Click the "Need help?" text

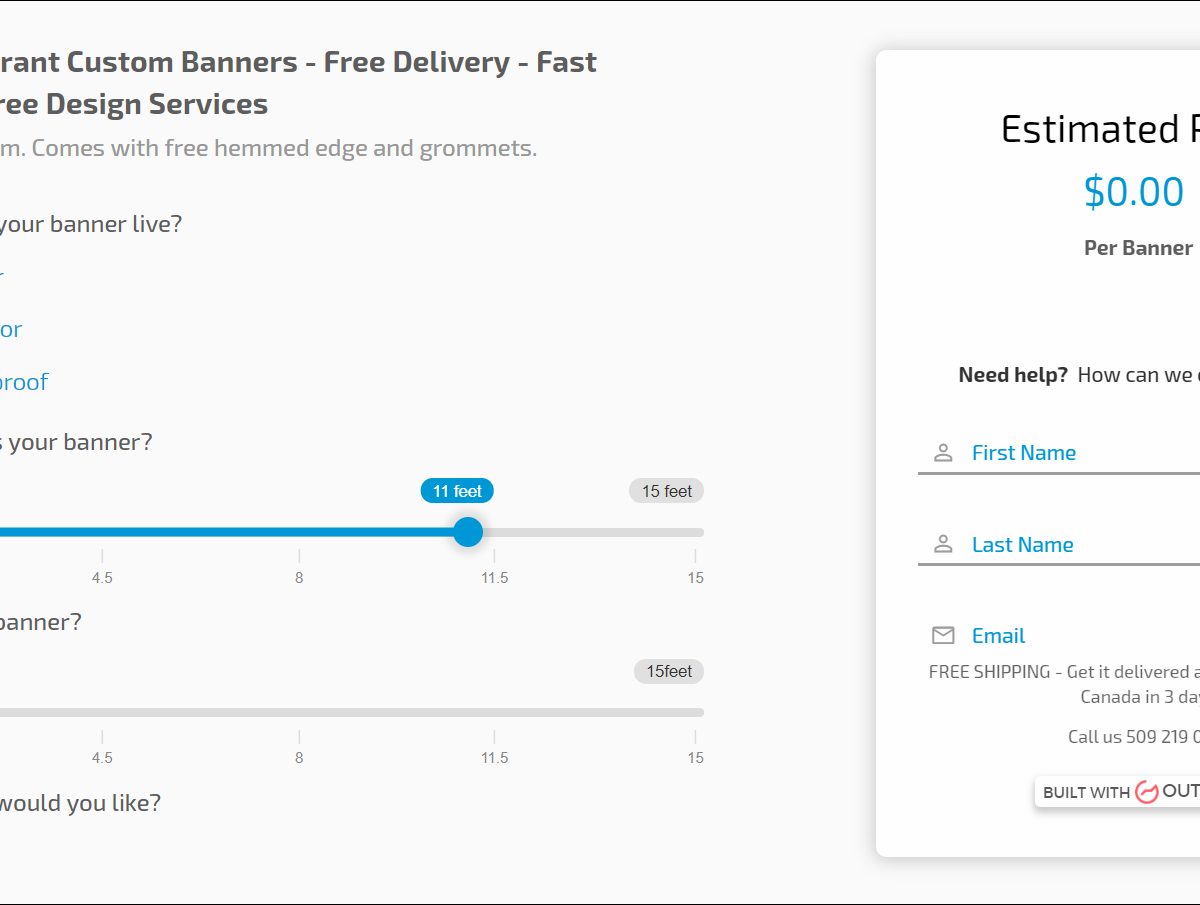click(1013, 375)
